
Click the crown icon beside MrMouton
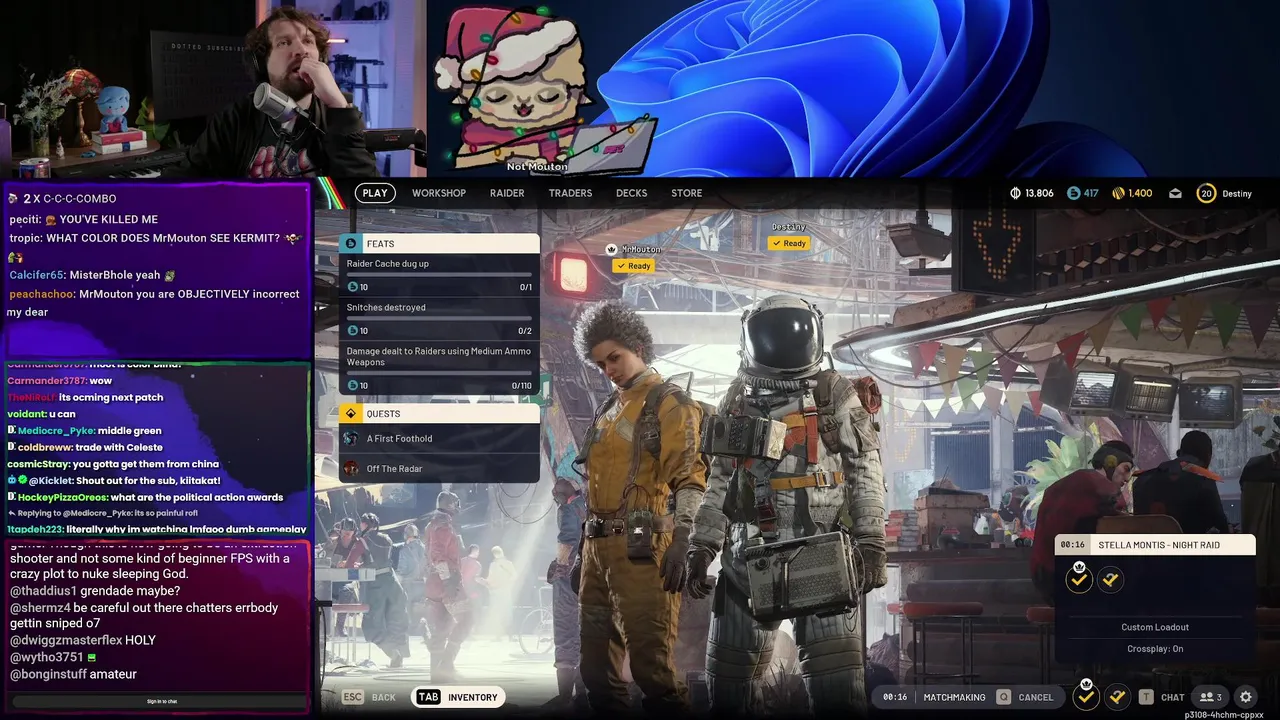click(x=613, y=249)
